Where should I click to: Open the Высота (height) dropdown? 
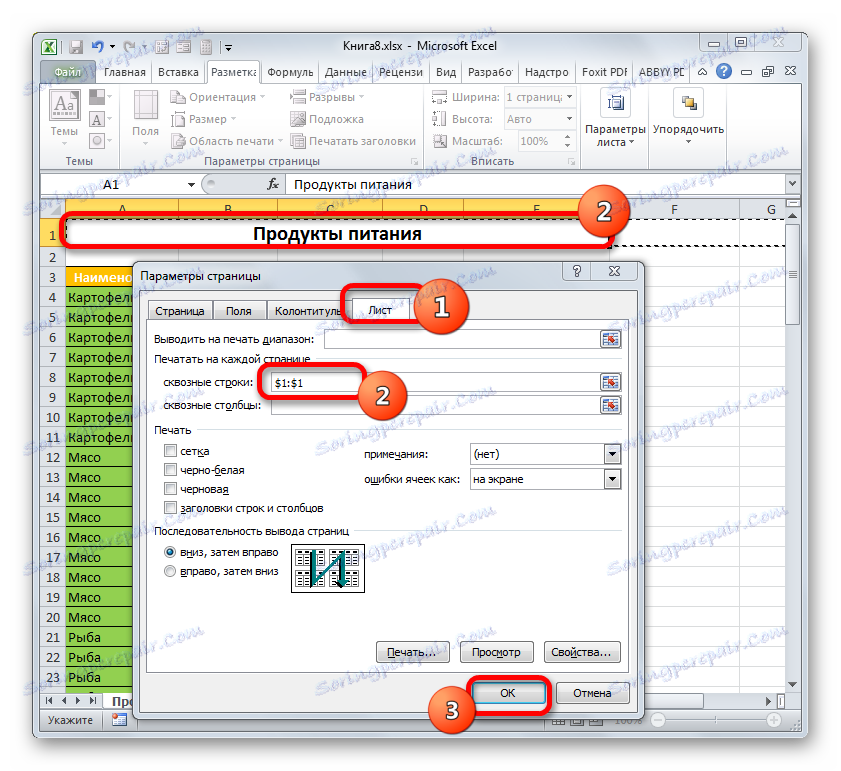click(x=569, y=119)
